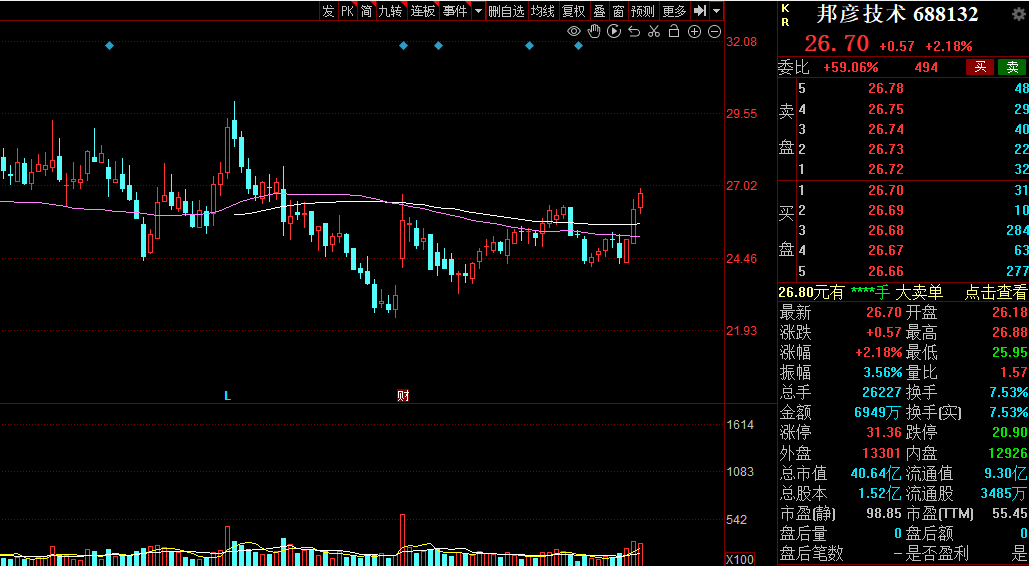Open the 更多 more menu

click(x=674, y=11)
